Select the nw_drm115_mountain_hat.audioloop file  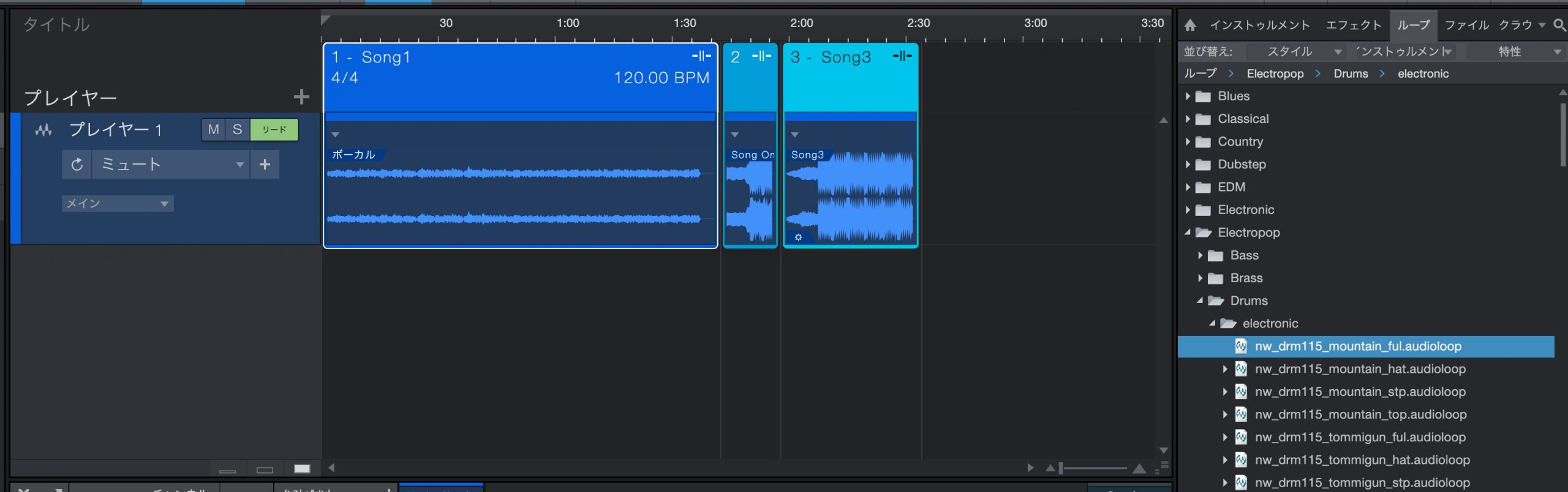click(x=1360, y=369)
